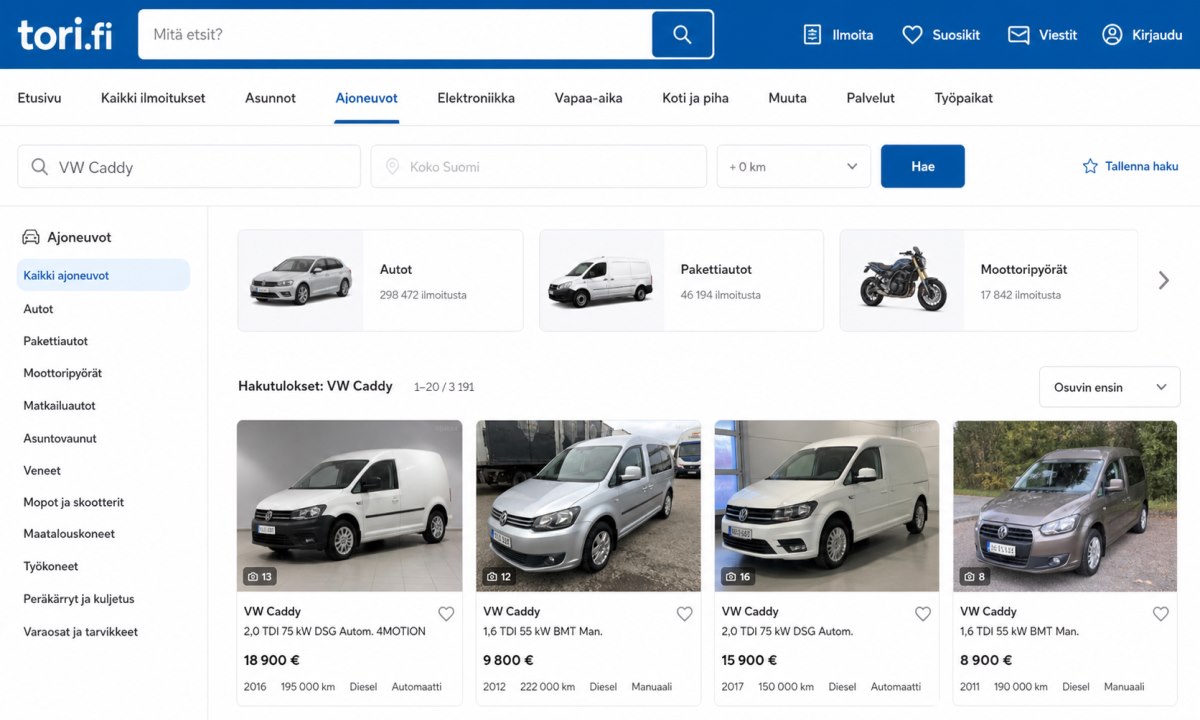Open the Moottoripyörät category card

tap(989, 281)
